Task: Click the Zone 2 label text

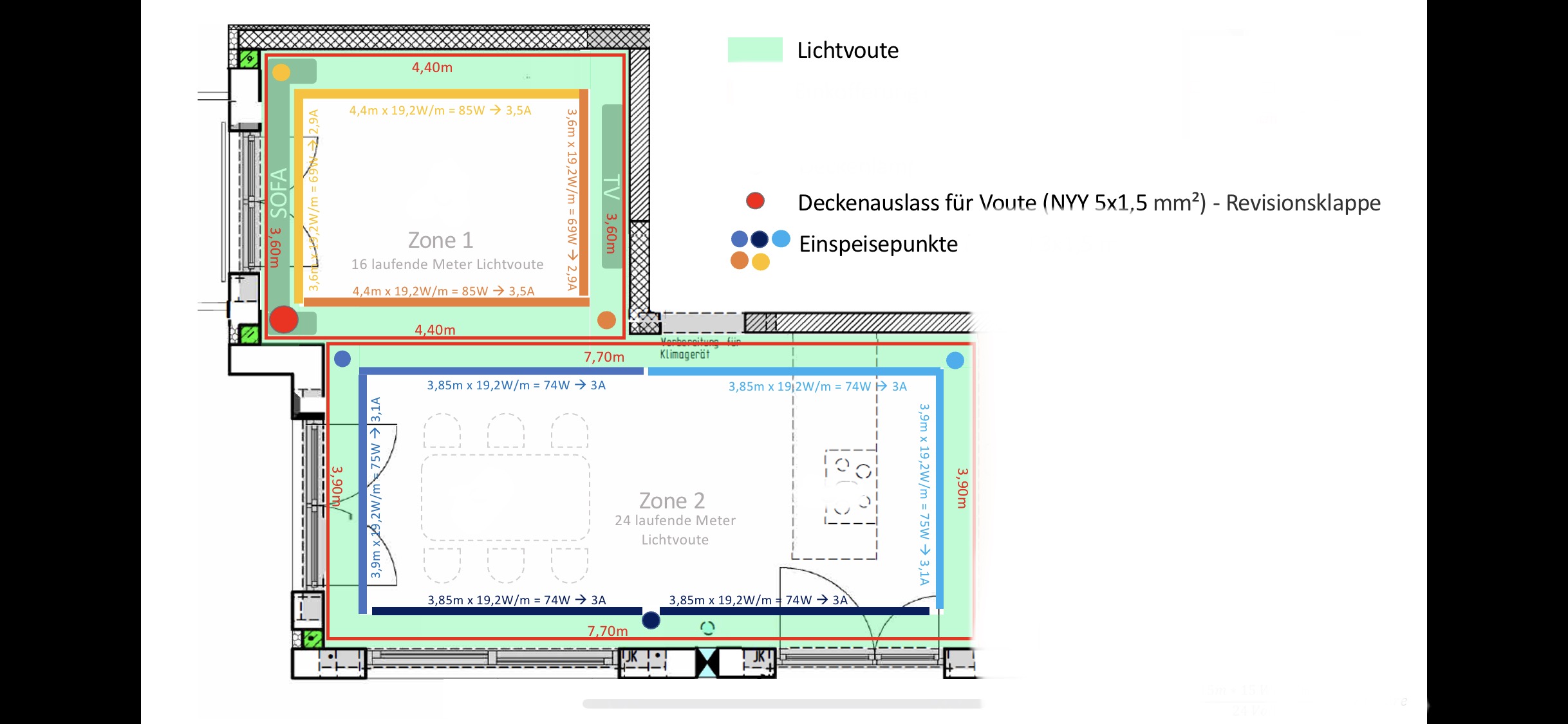Action: point(671,500)
